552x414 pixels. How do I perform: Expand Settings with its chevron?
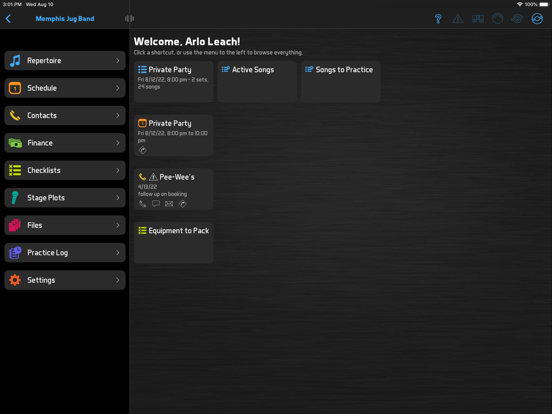click(118, 280)
